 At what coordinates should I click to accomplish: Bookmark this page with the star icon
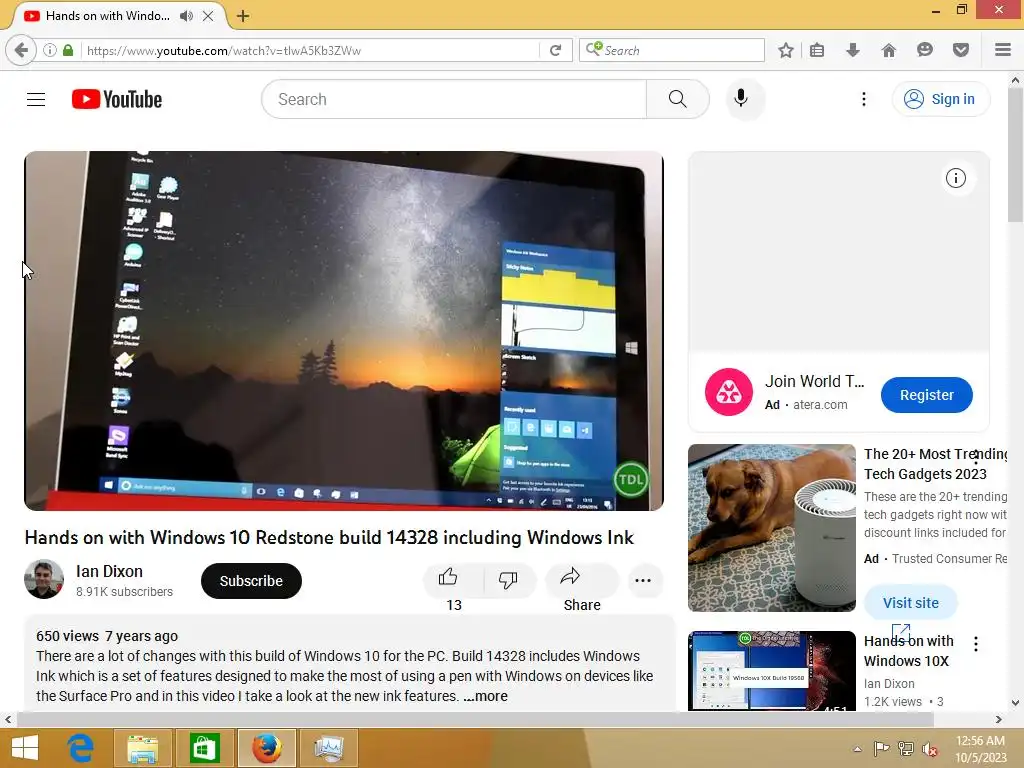[786, 50]
